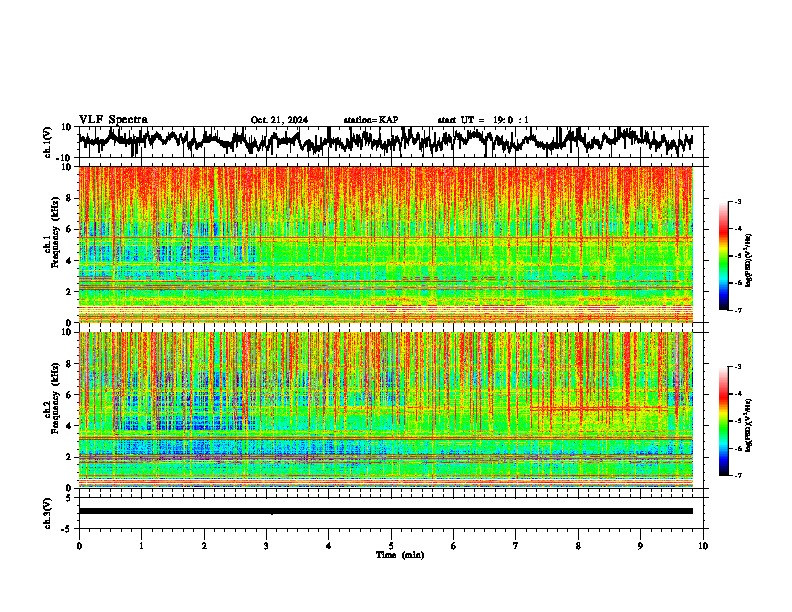This screenshot has height=612, width=792.
Task: Click time axis tick label "9"
Action: pos(640,546)
